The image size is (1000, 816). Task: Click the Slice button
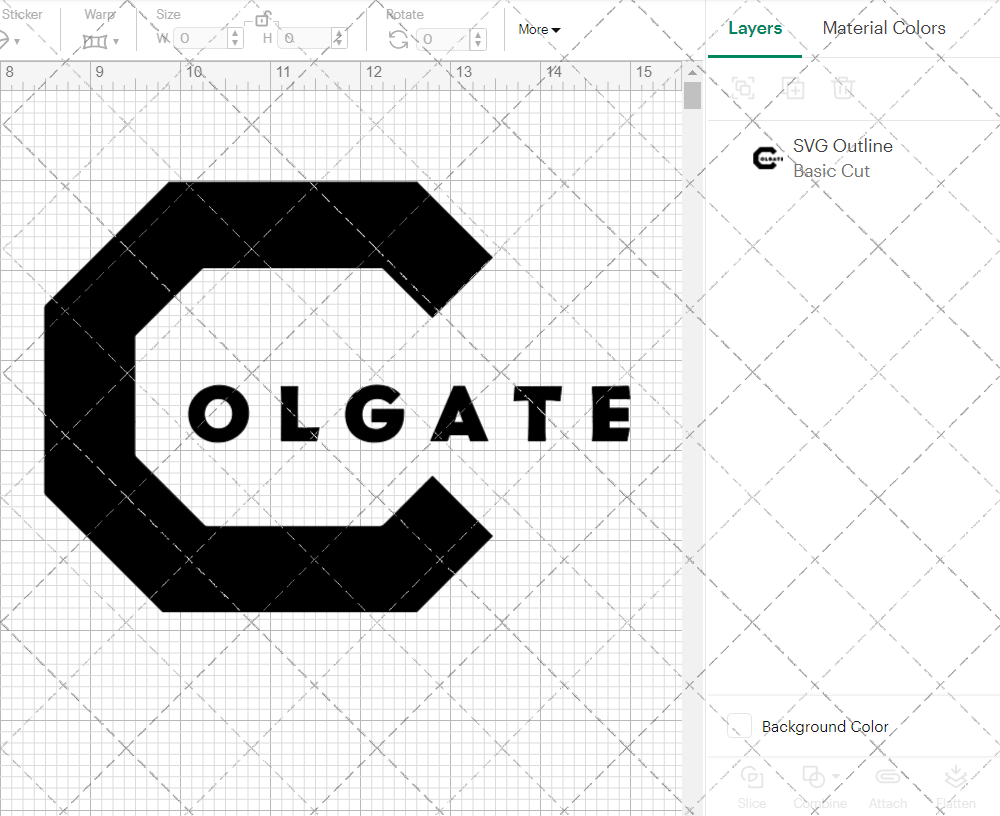(751, 788)
